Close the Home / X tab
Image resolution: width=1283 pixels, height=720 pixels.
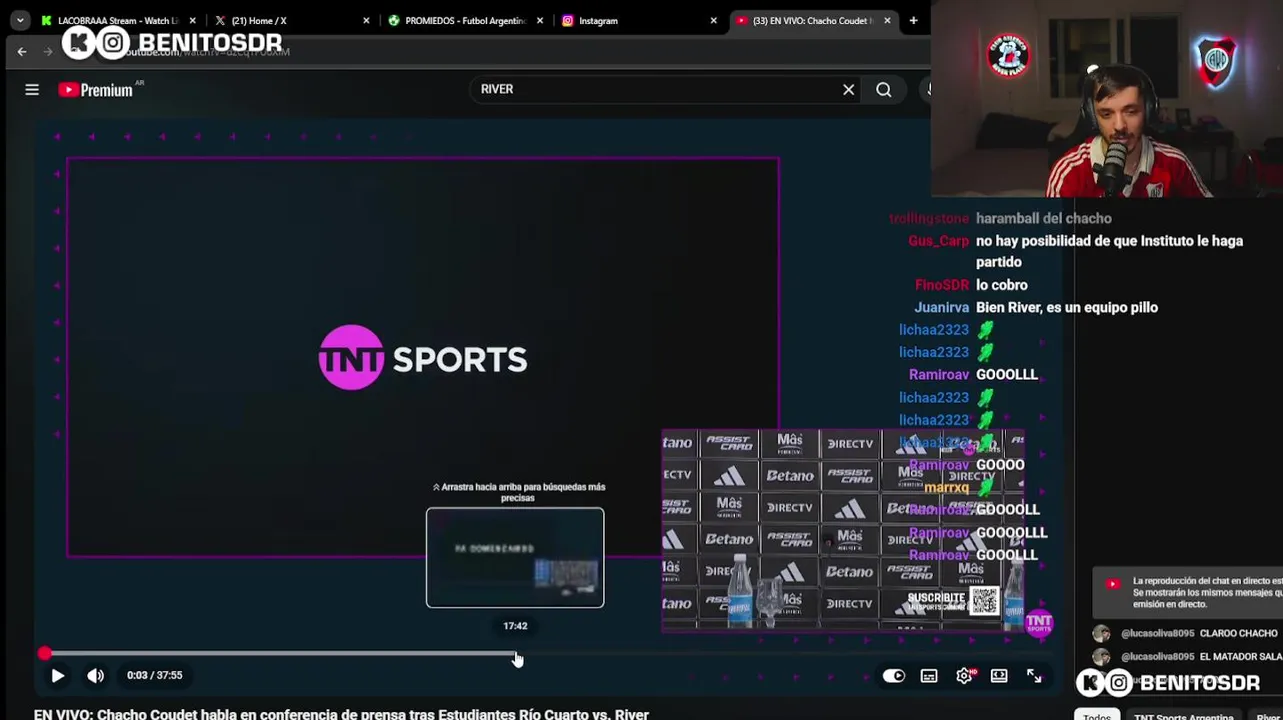click(366, 20)
